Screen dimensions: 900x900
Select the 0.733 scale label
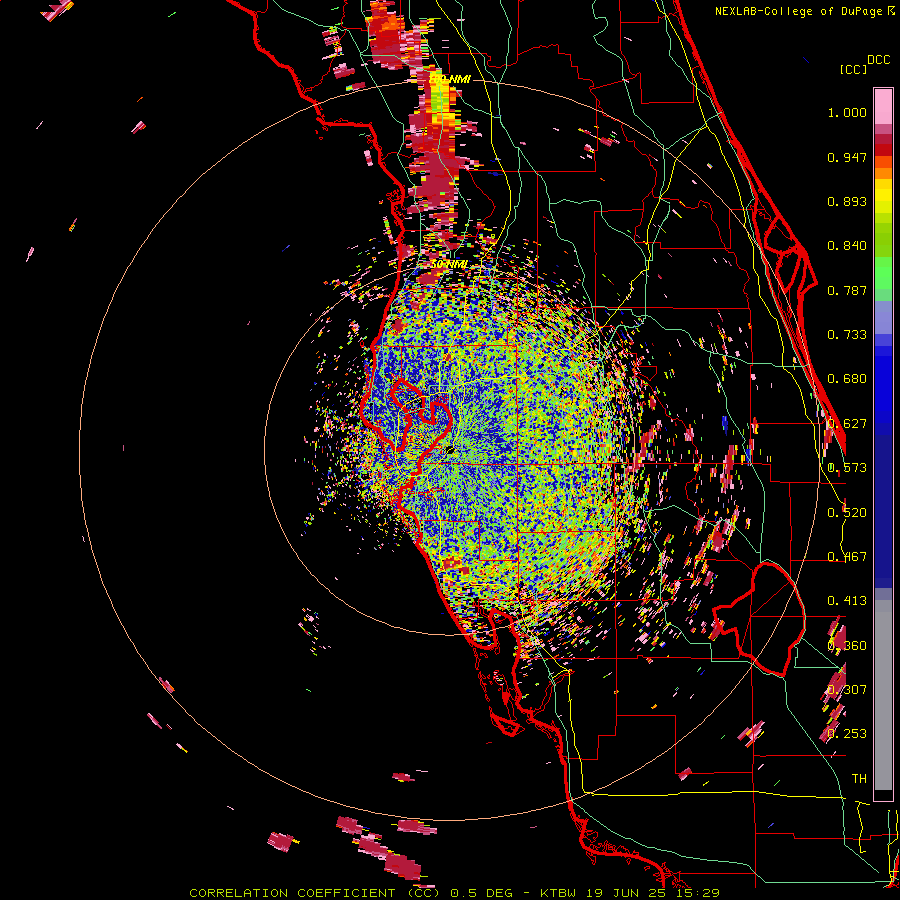tap(847, 335)
